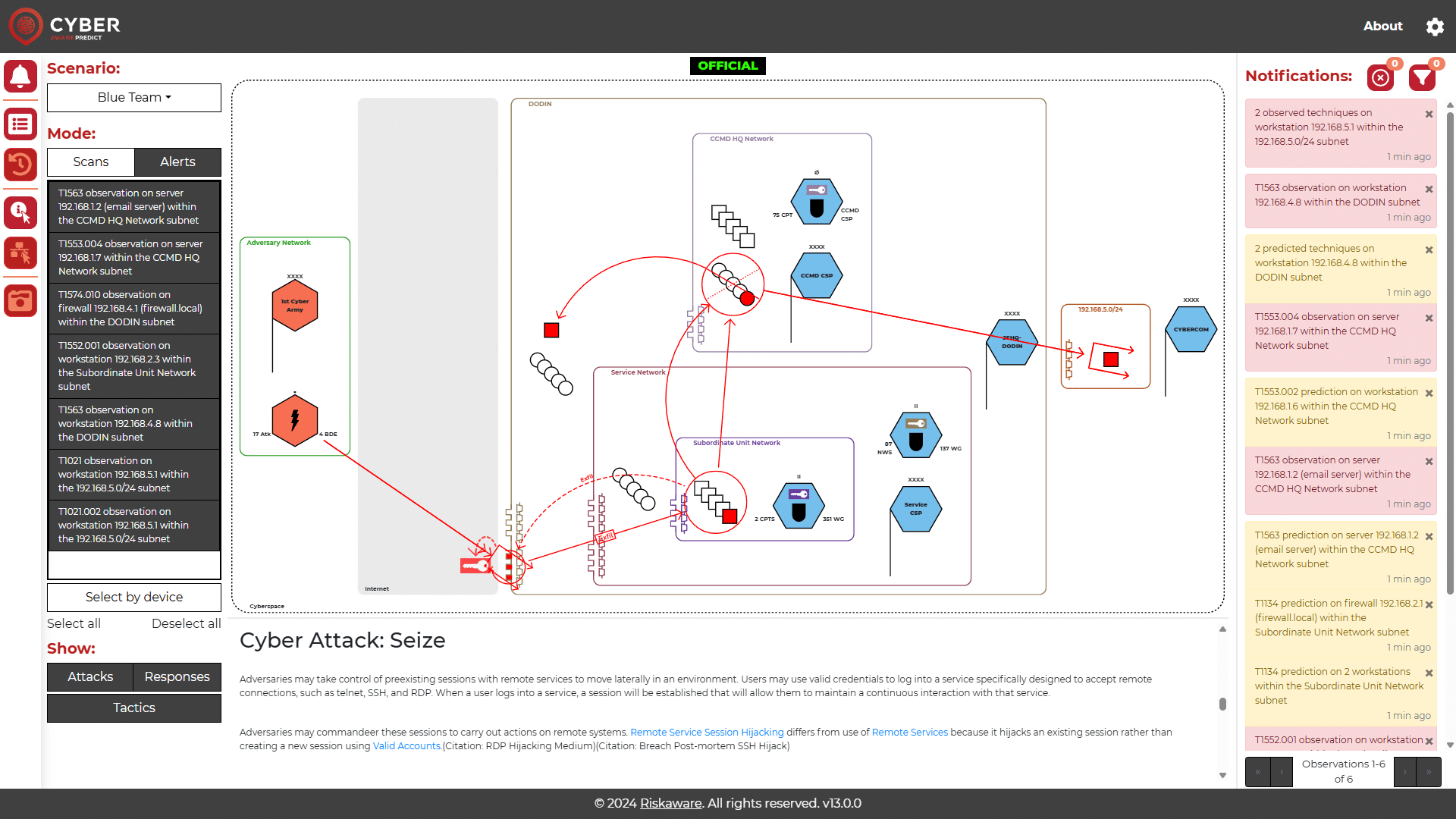Image resolution: width=1456 pixels, height=819 pixels.
Task: Select the 17 Atk lightning hexagon
Action: coord(295,421)
